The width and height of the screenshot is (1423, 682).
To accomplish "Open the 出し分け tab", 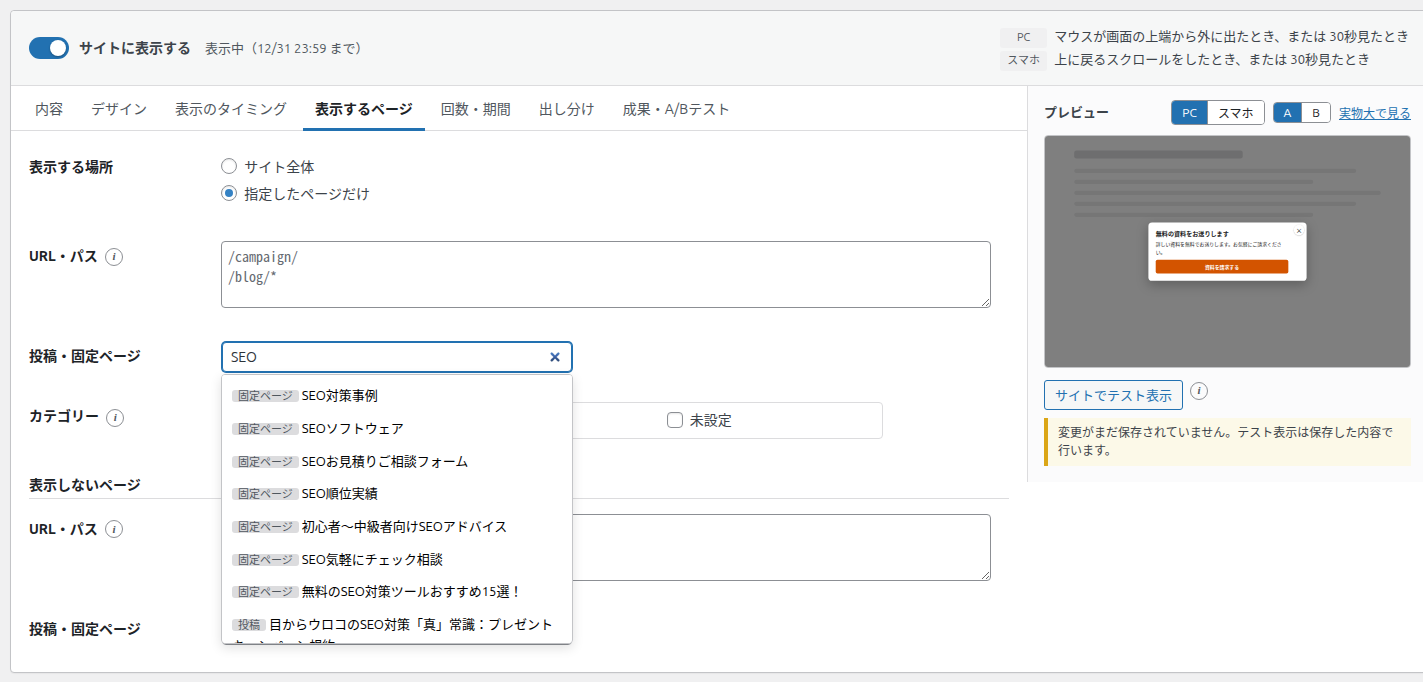I will [x=567, y=109].
